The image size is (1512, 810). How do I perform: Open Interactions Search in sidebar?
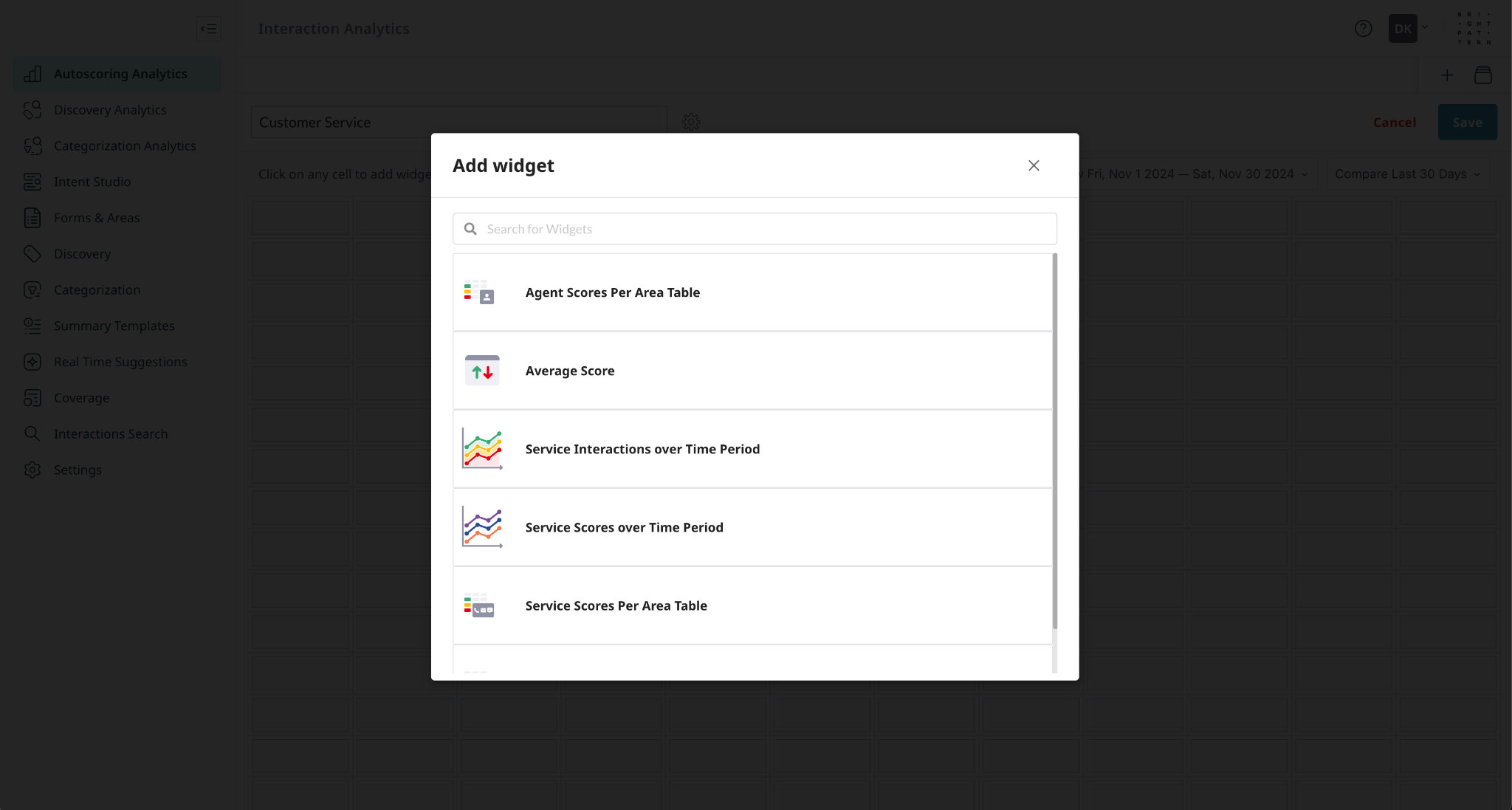(111, 434)
